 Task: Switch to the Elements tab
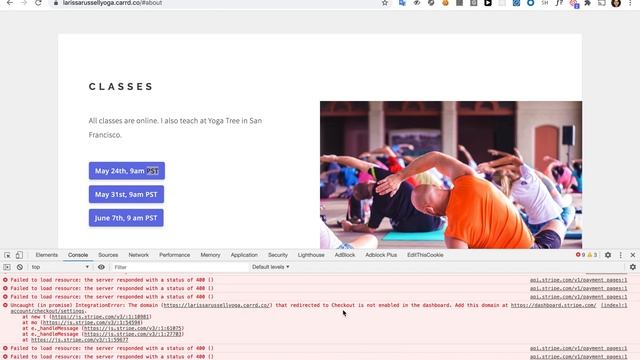[x=47, y=255]
